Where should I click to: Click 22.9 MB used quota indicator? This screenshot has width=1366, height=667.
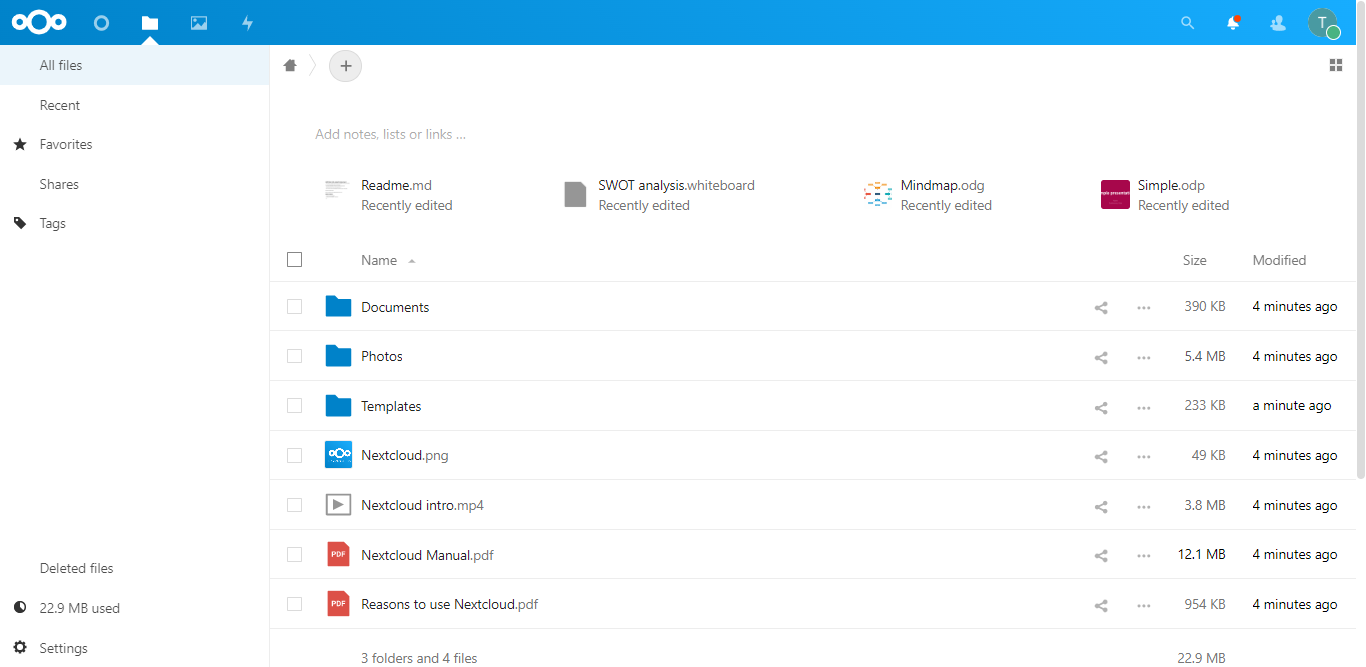(135, 608)
